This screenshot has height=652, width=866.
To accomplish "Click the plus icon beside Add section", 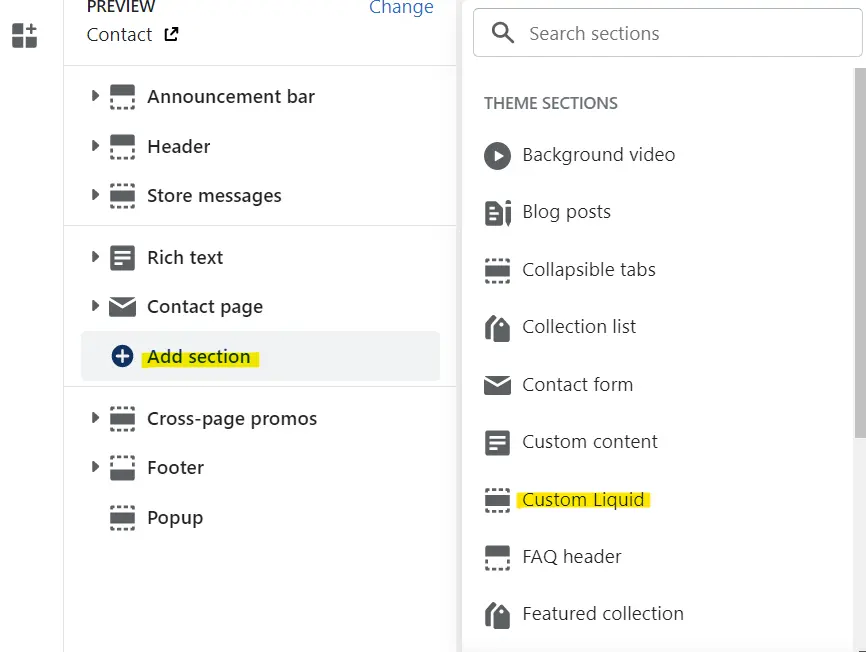I will [122, 357].
